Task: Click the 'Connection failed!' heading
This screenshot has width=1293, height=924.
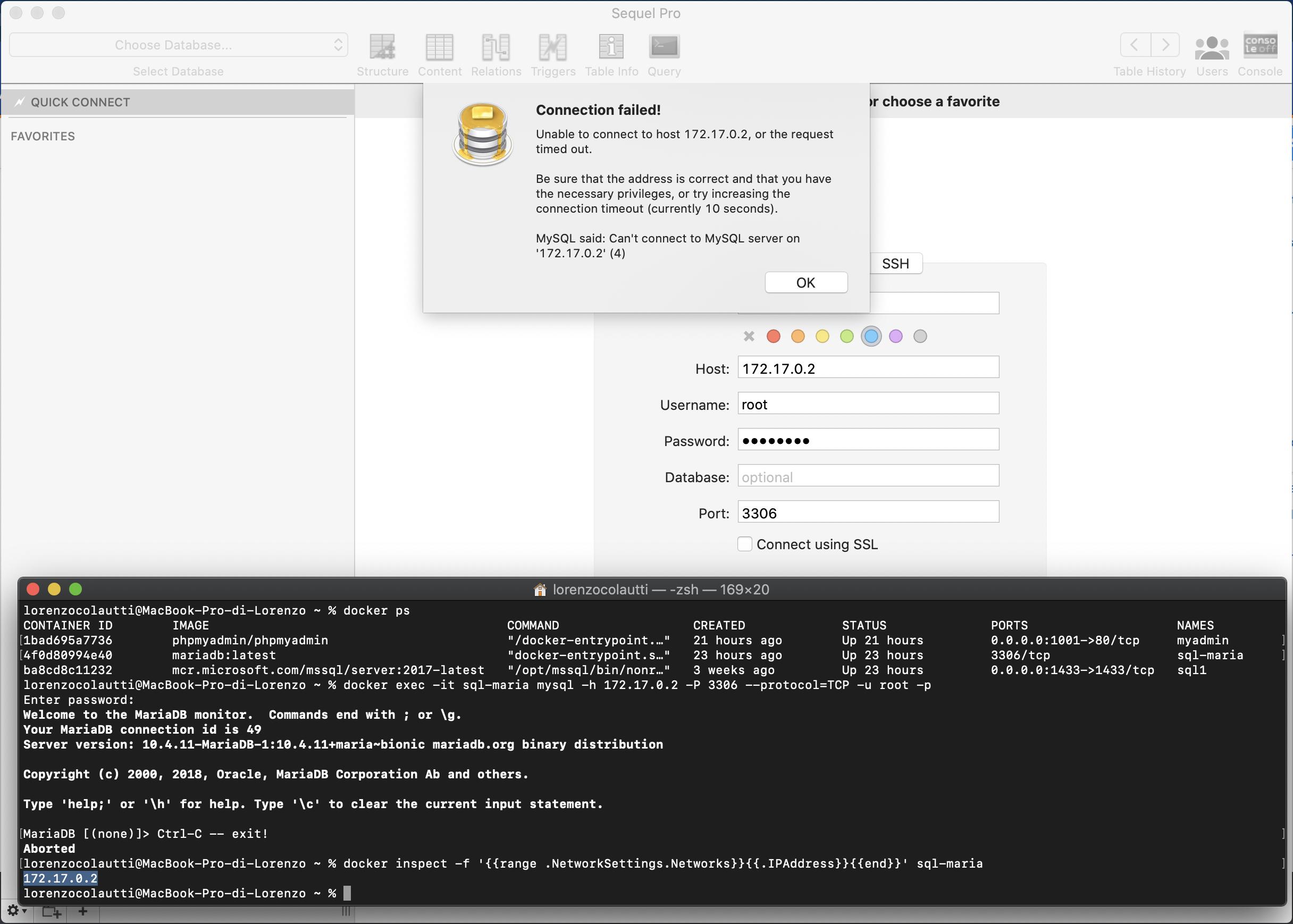Action: 598,110
